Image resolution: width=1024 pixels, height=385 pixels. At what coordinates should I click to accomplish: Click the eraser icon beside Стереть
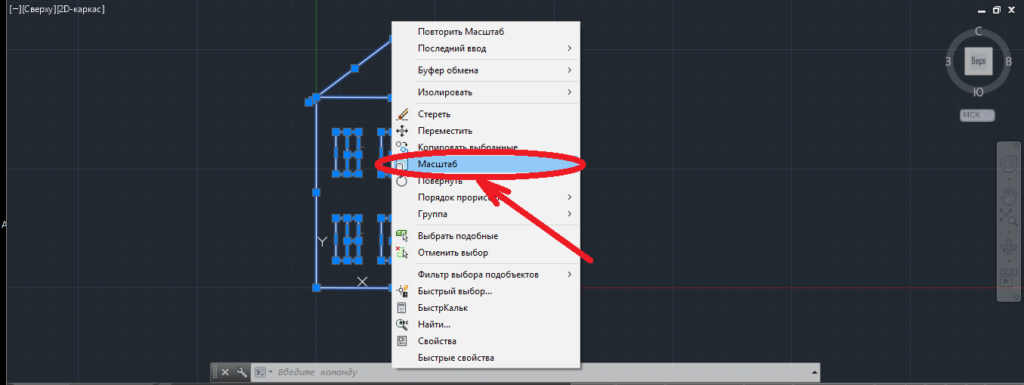tap(402, 114)
